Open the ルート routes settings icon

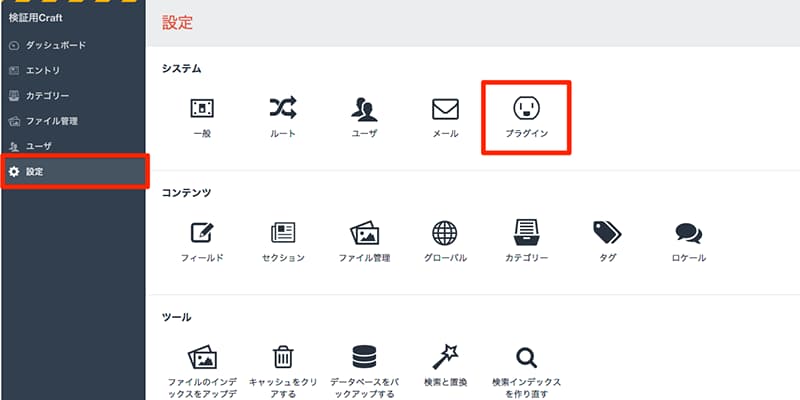tap(283, 109)
